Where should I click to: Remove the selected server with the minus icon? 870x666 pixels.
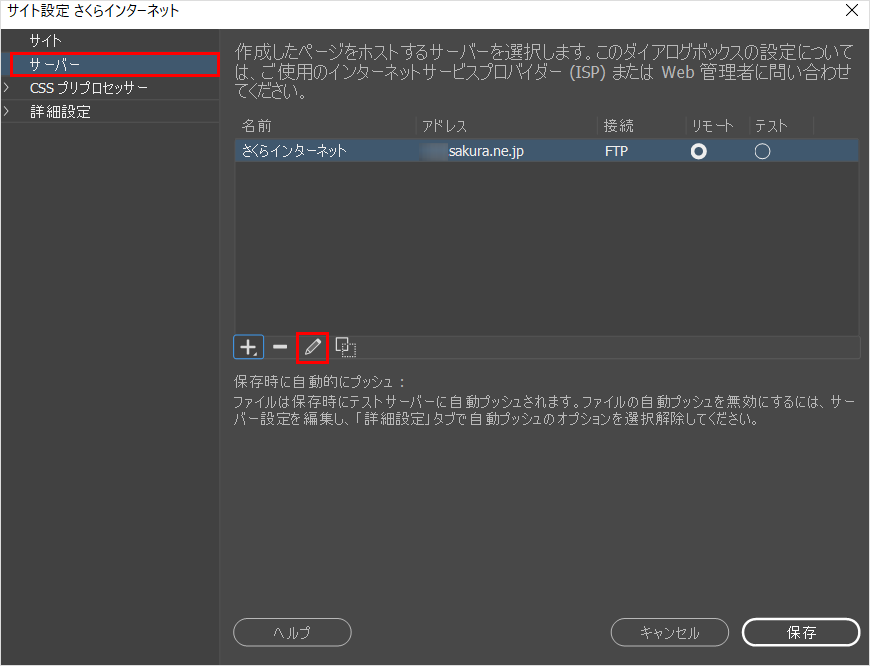click(280, 347)
